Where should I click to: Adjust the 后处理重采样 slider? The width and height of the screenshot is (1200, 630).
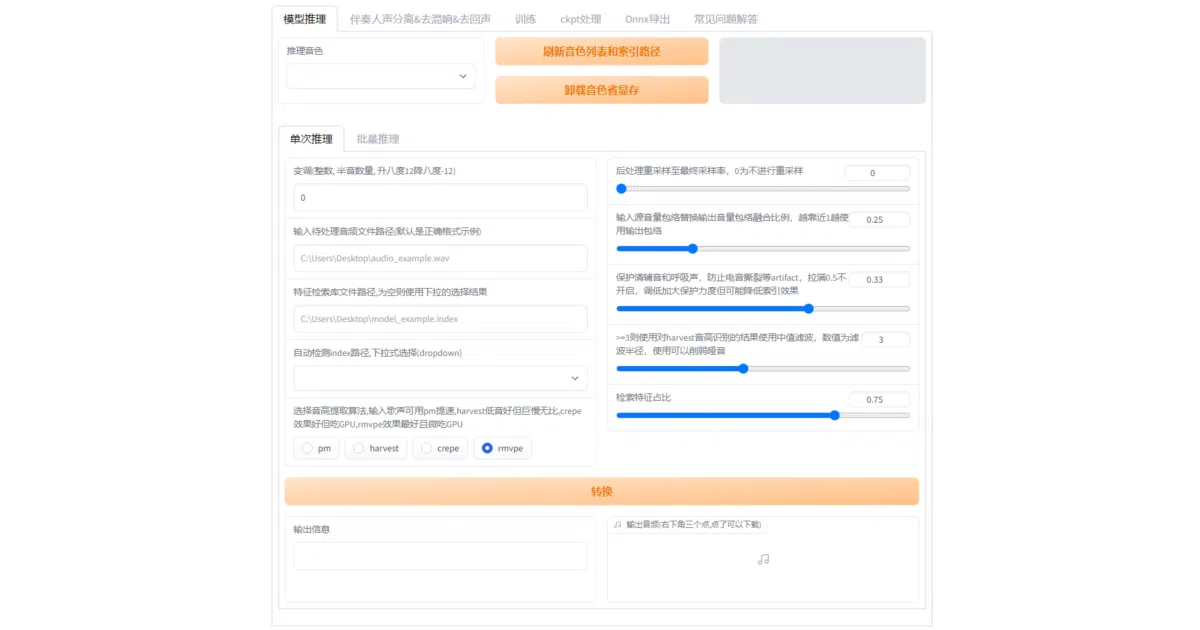pyautogui.click(x=763, y=188)
